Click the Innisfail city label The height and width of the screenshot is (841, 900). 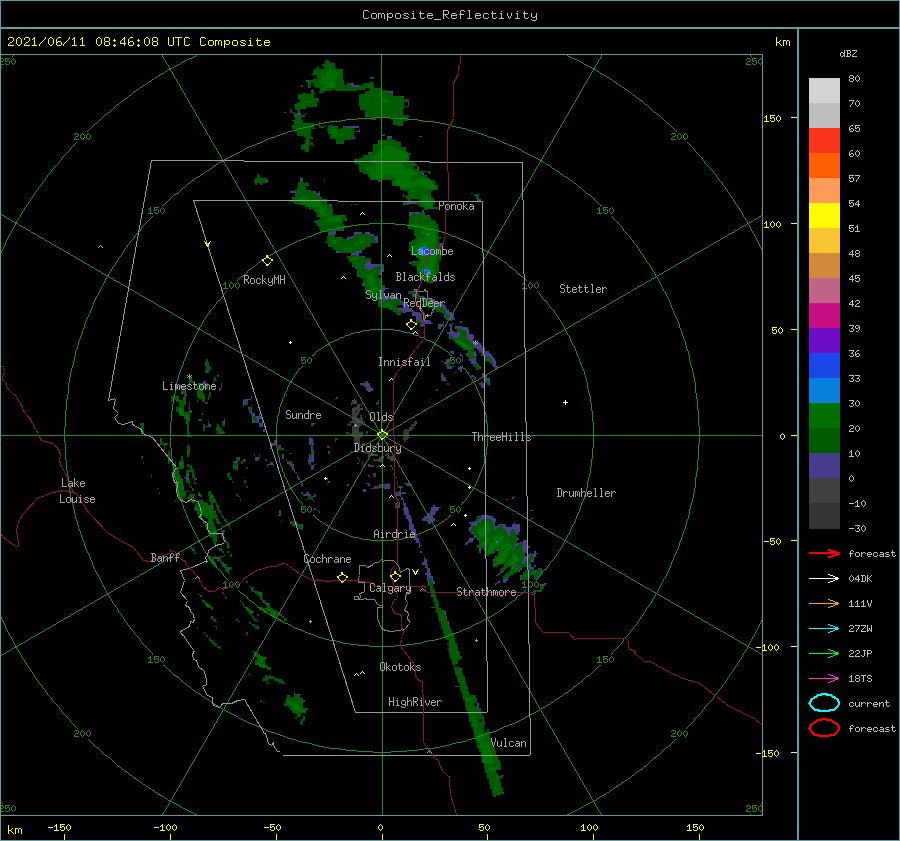(404, 362)
